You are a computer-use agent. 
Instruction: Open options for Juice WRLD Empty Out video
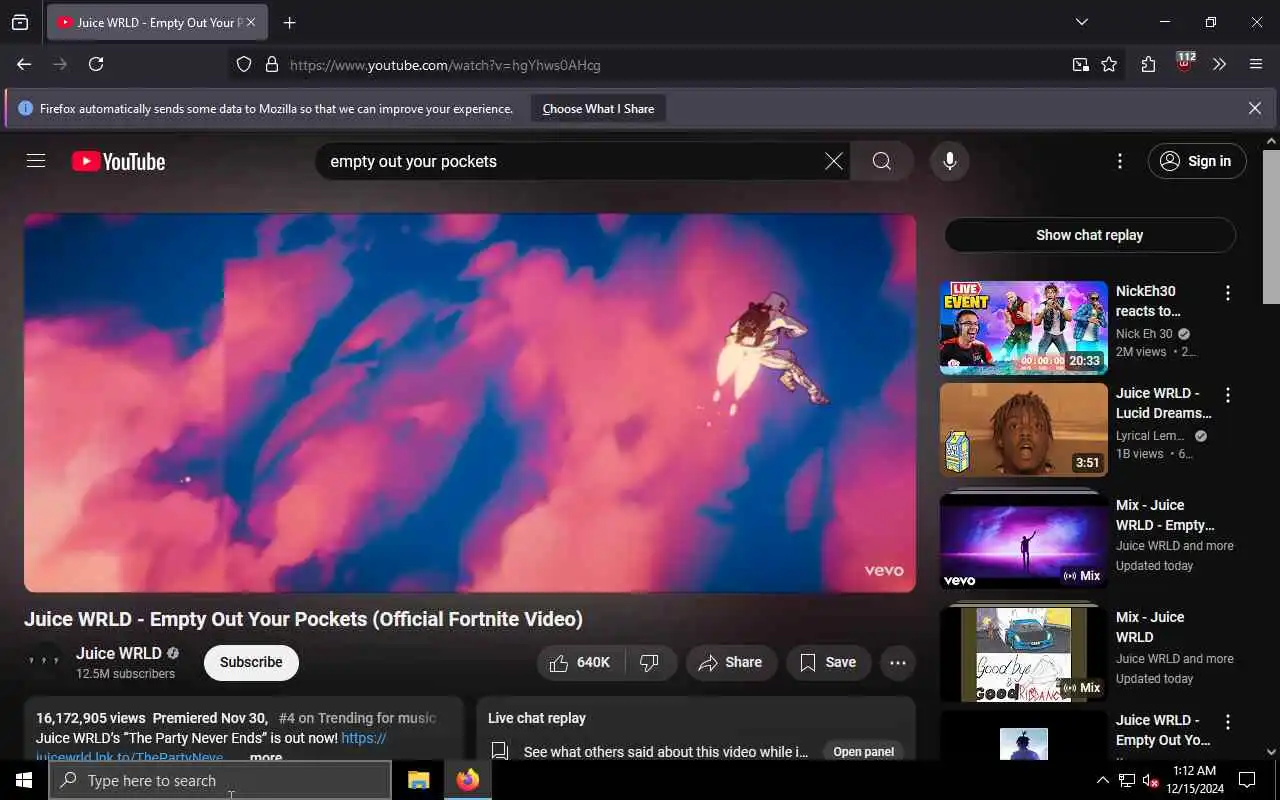pyautogui.click(x=1227, y=722)
